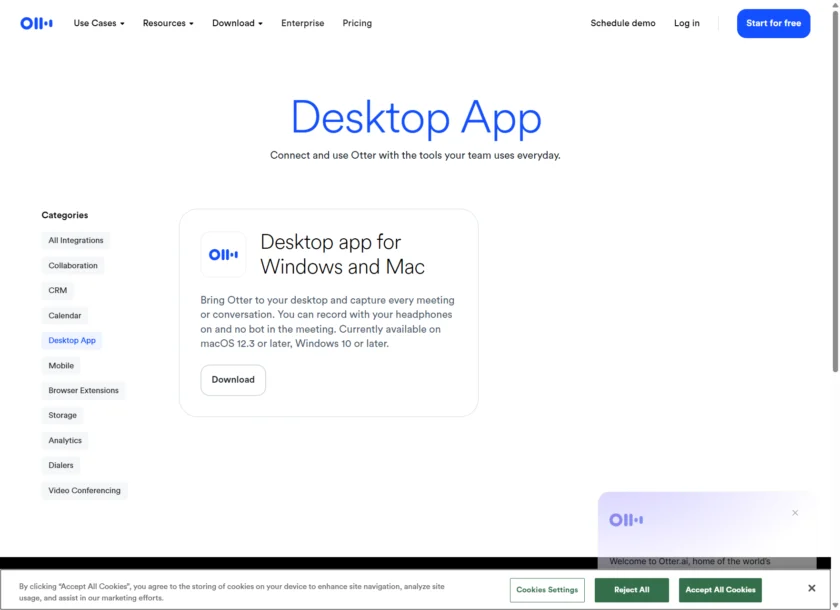Expand the Download menu
840x610 pixels.
click(x=236, y=23)
